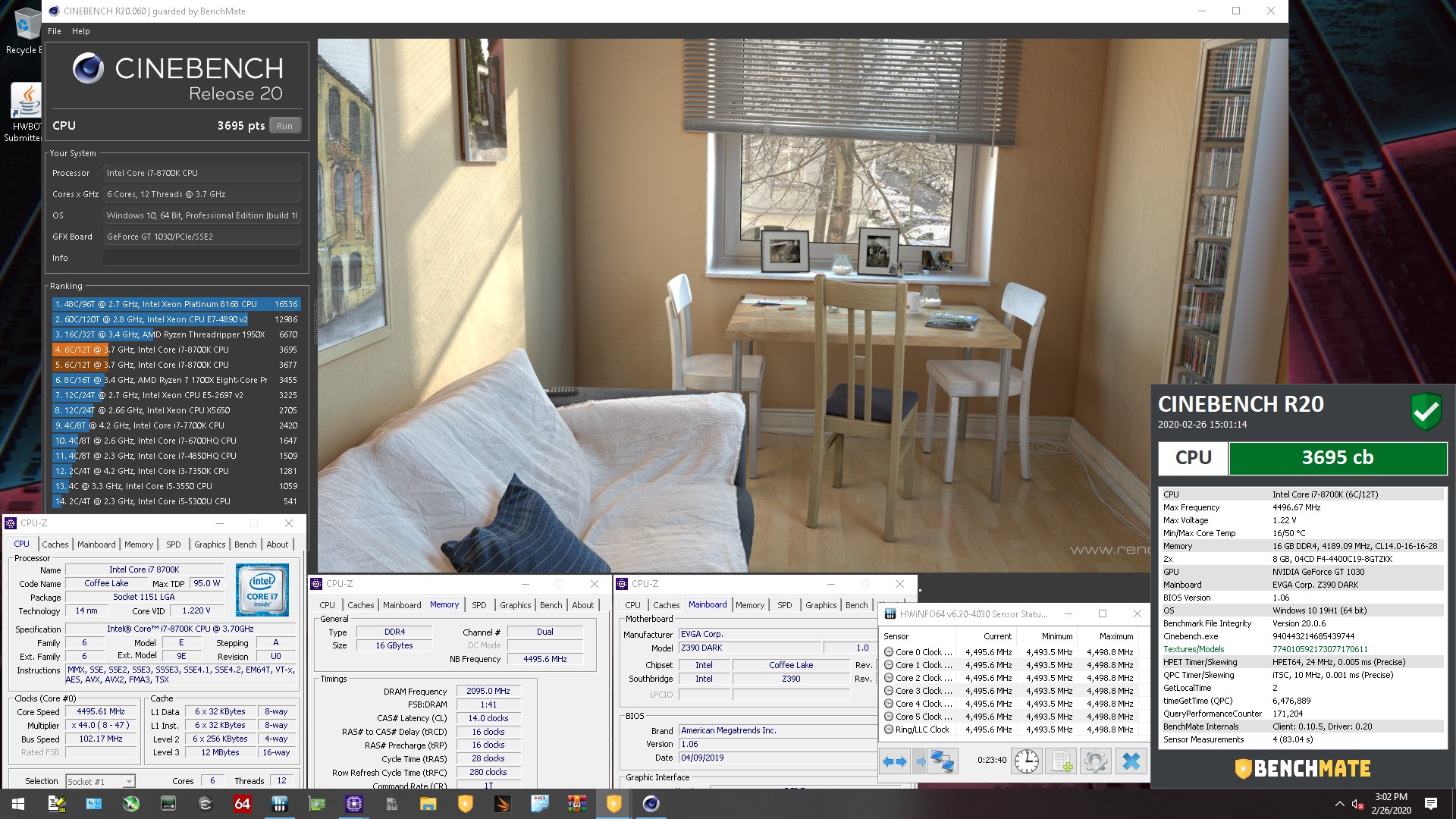
Task: Open HWiNFO sensor settings gear icon
Action: pyautogui.click(x=1095, y=761)
